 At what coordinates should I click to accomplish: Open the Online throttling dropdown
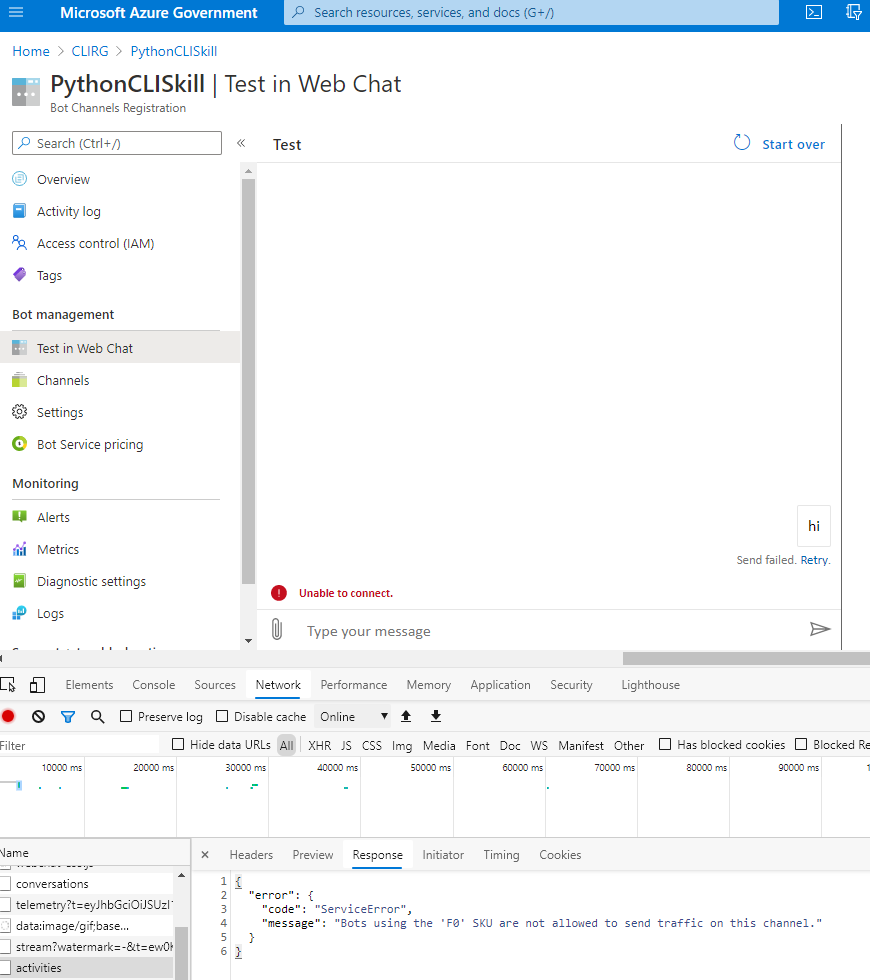click(353, 716)
